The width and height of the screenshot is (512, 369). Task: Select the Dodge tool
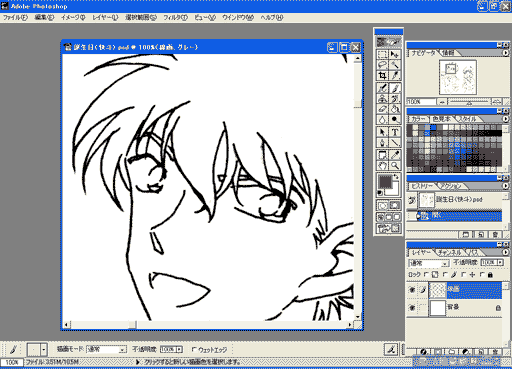click(x=395, y=119)
